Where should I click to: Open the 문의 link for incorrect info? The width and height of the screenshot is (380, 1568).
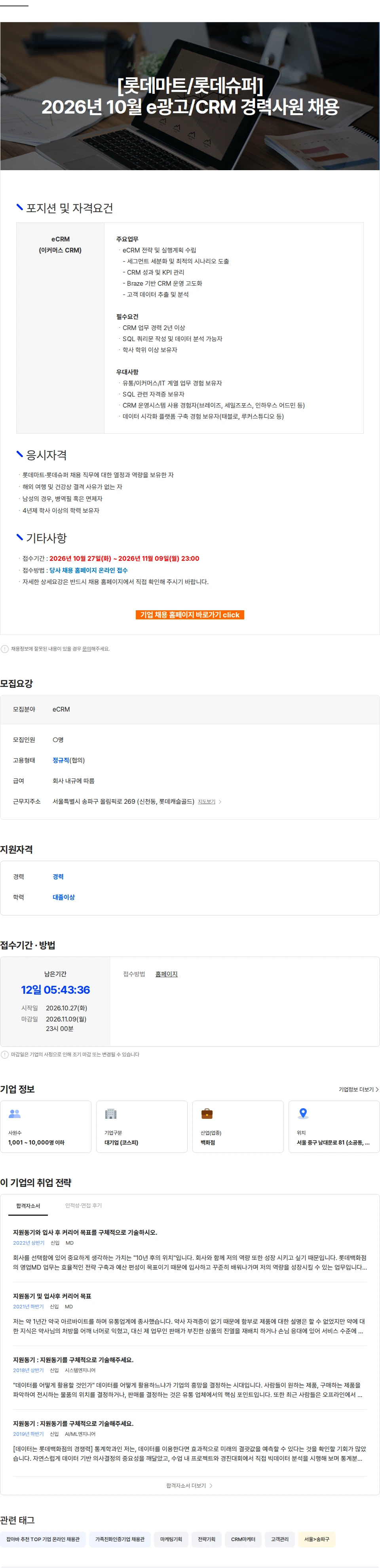[86, 649]
